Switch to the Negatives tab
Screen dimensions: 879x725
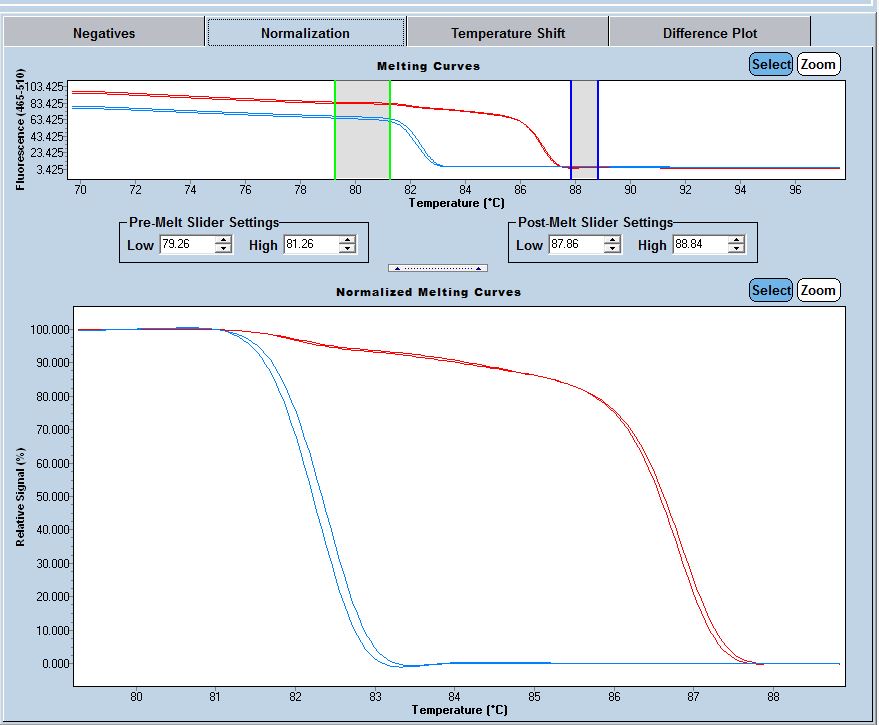tap(104, 33)
